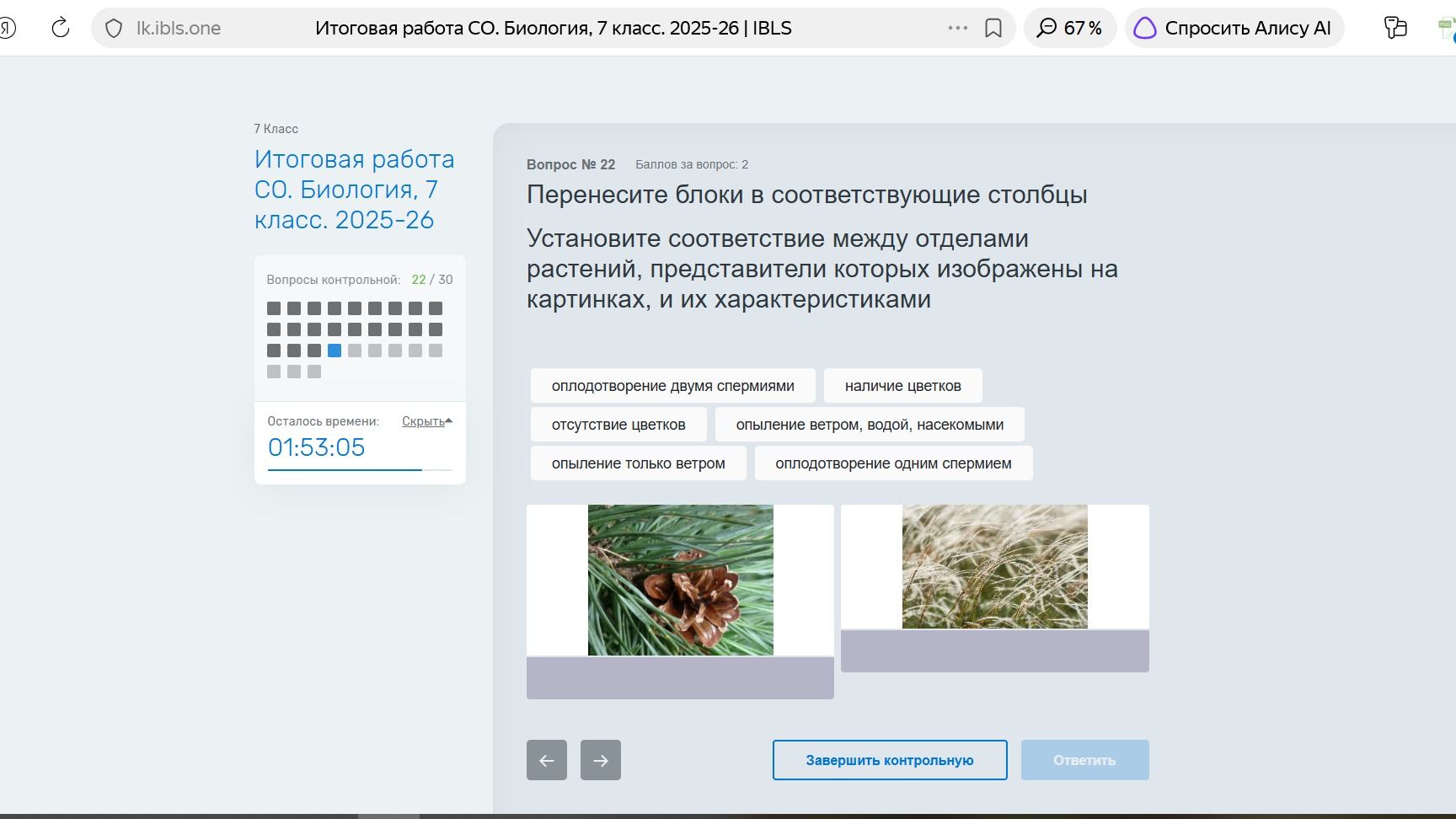Viewport: 1456px width, 819px height.
Task: Click the timer value 01:53:05
Action: 317,447
